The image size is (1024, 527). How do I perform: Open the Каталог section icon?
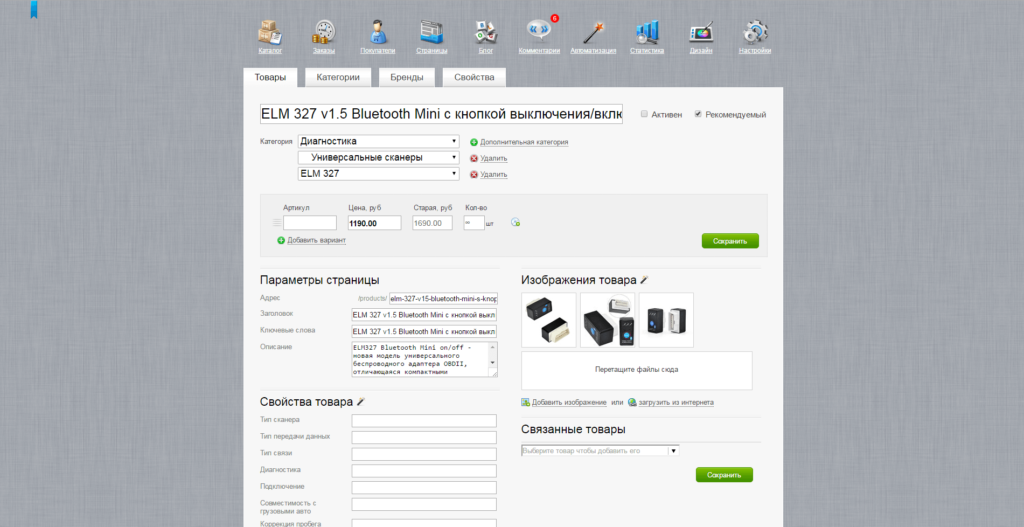(x=270, y=33)
